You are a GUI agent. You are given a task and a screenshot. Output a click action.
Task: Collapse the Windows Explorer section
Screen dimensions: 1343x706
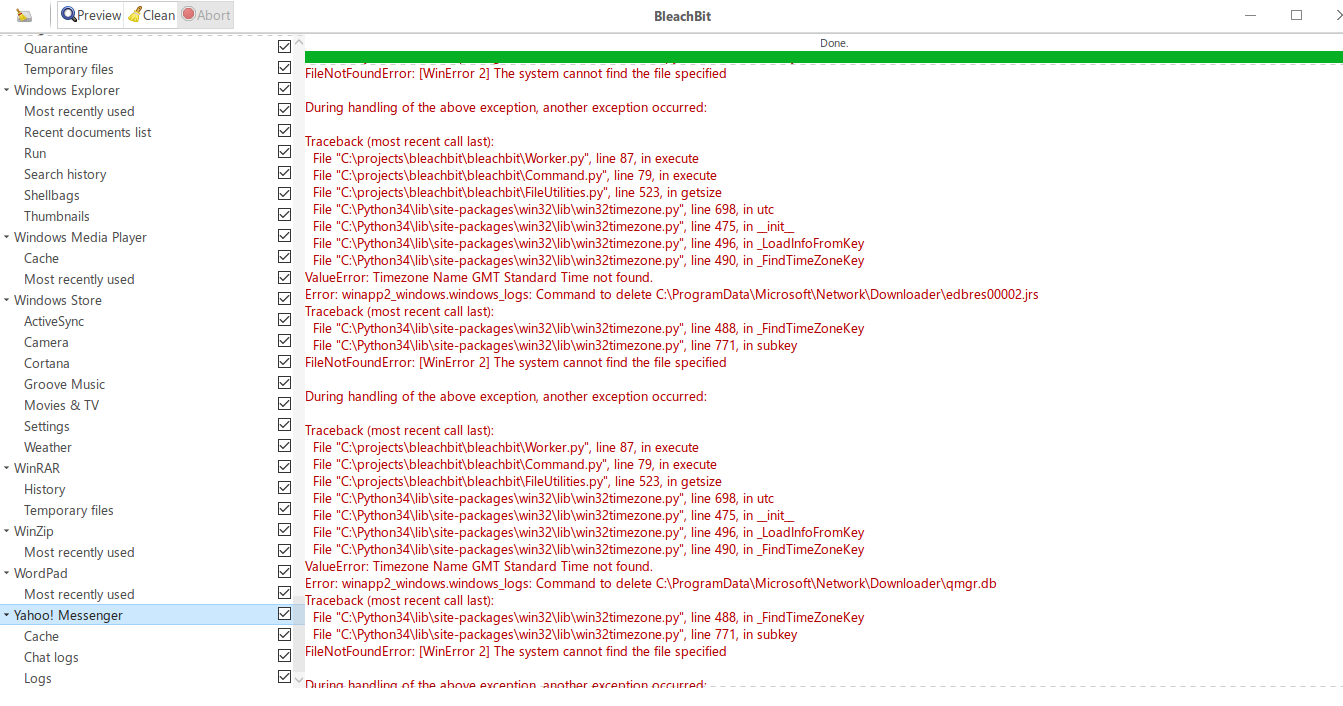tap(8, 90)
